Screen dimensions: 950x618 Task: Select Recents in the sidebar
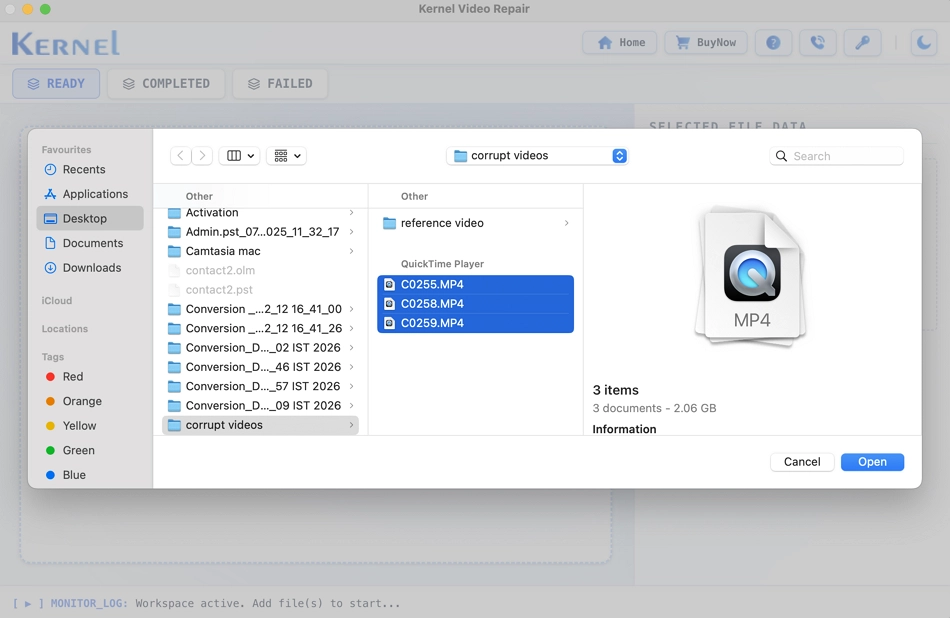90,170
